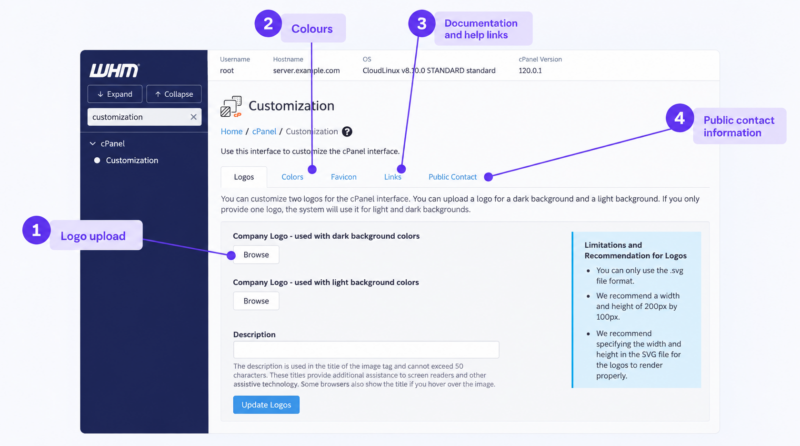Image resolution: width=800 pixels, height=446 pixels.
Task: Click the WHM logo
Action: coord(114,70)
